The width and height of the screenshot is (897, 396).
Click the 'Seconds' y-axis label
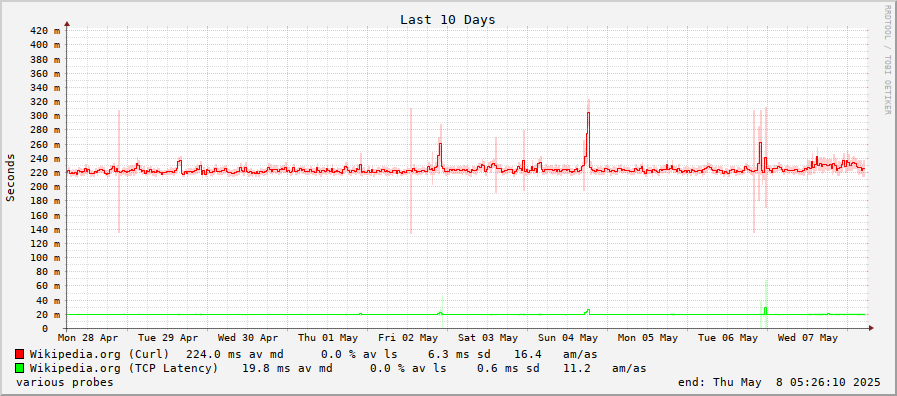pyautogui.click(x=10, y=177)
